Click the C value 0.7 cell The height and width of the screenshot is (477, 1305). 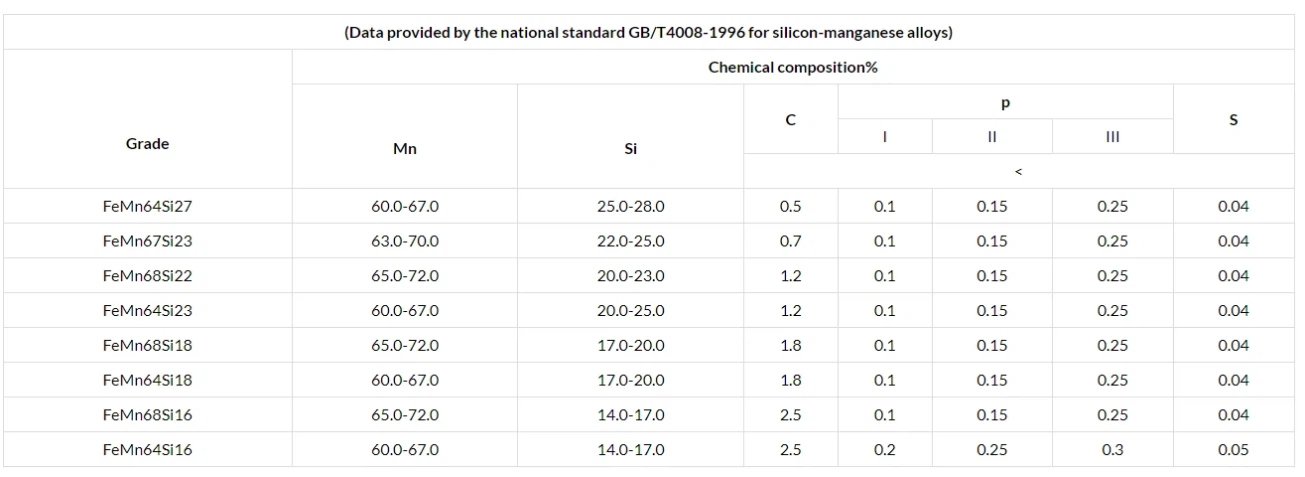click(x=790, y=241)
